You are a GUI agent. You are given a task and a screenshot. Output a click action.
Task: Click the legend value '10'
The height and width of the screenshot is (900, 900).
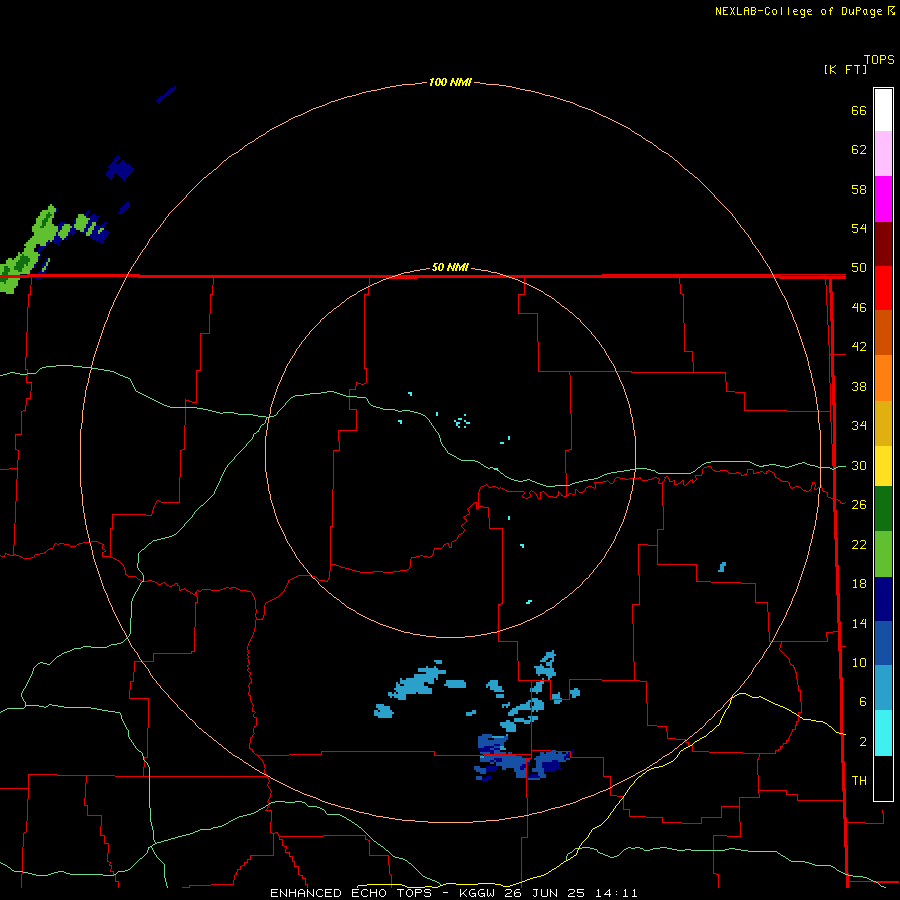pos(859,662)
